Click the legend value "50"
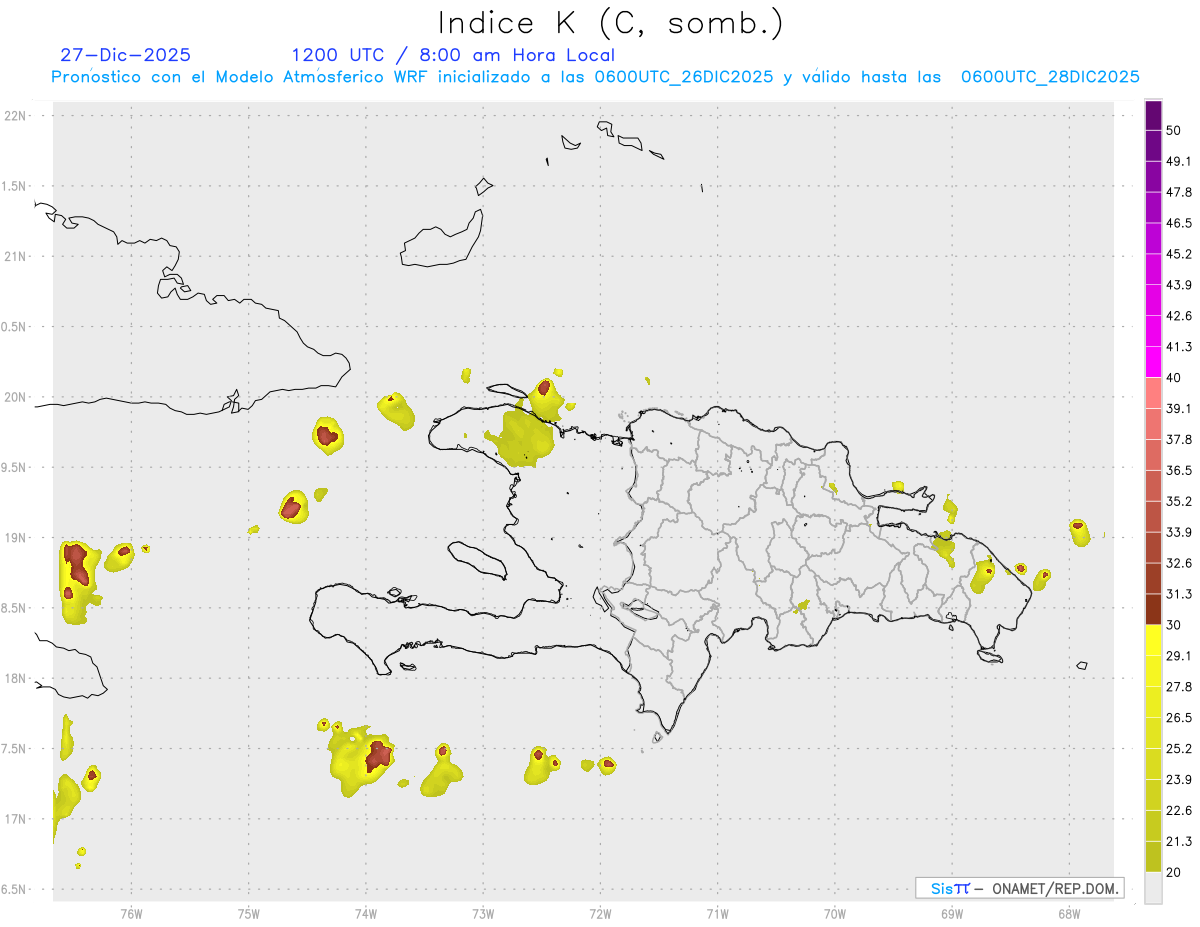 point(1173,131)
